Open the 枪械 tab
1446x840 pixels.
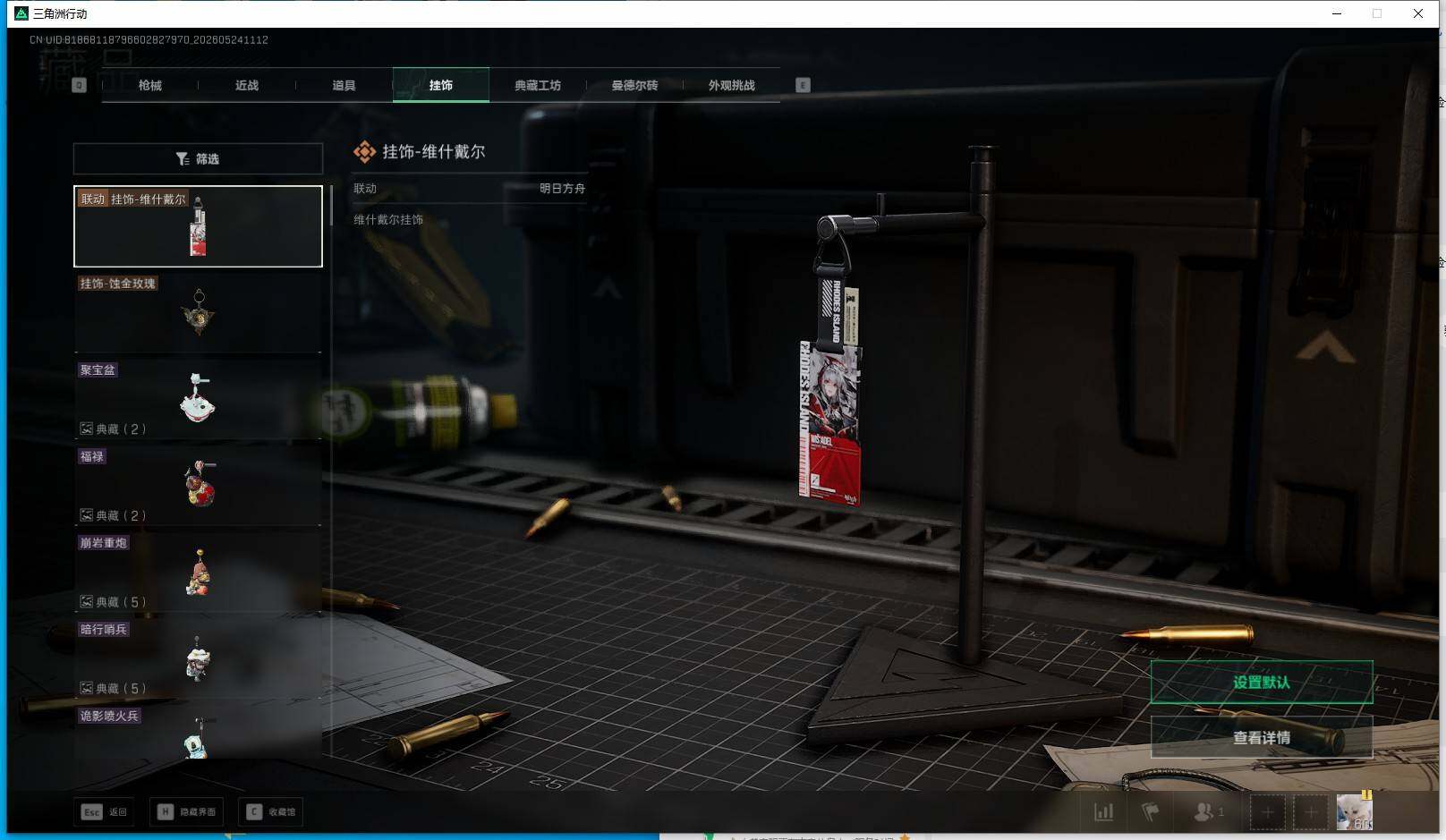tap(150, 85)
